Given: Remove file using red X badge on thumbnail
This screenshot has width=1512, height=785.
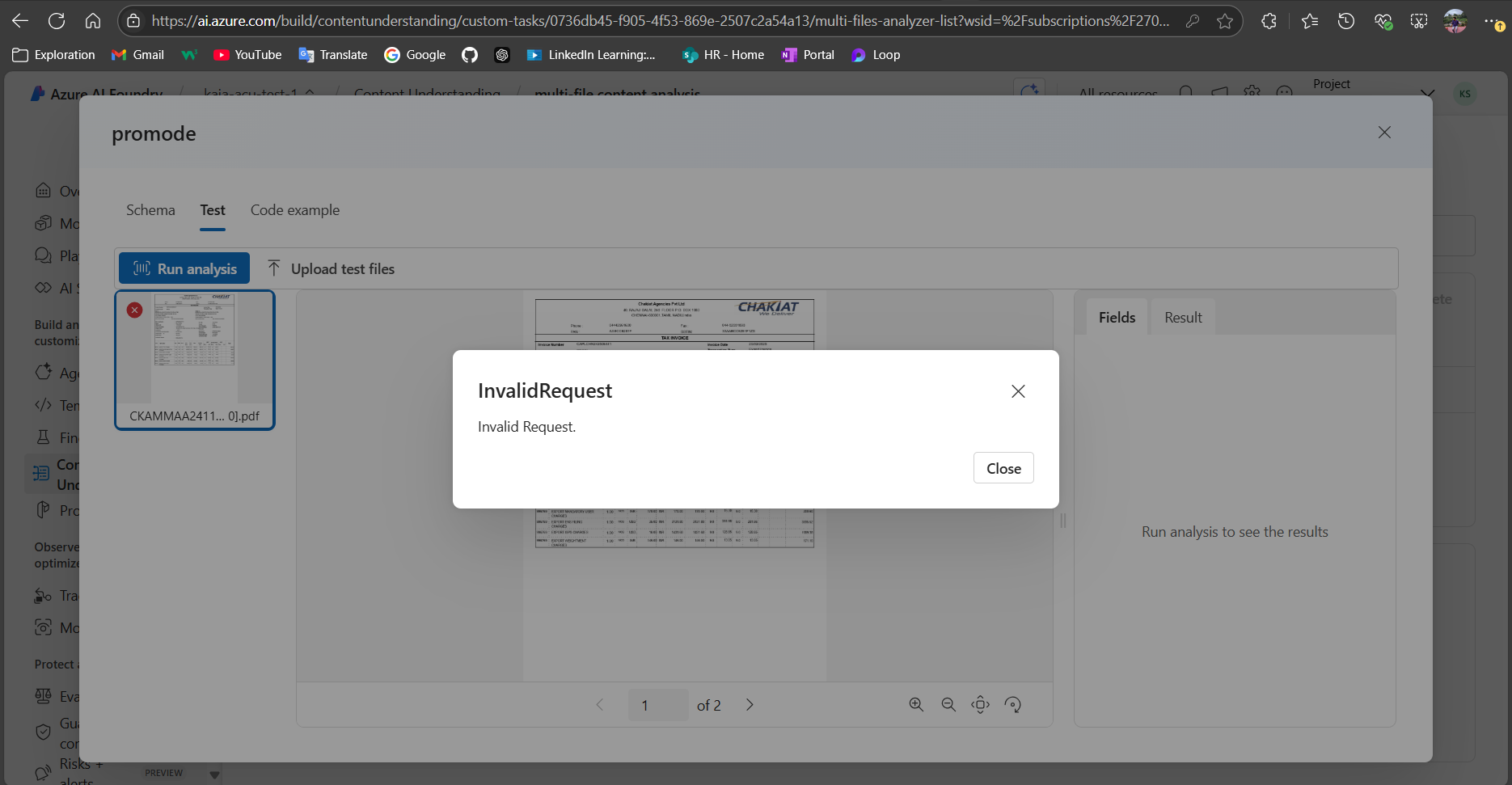Looking at the screenshot, I should (x=135, y=310).
